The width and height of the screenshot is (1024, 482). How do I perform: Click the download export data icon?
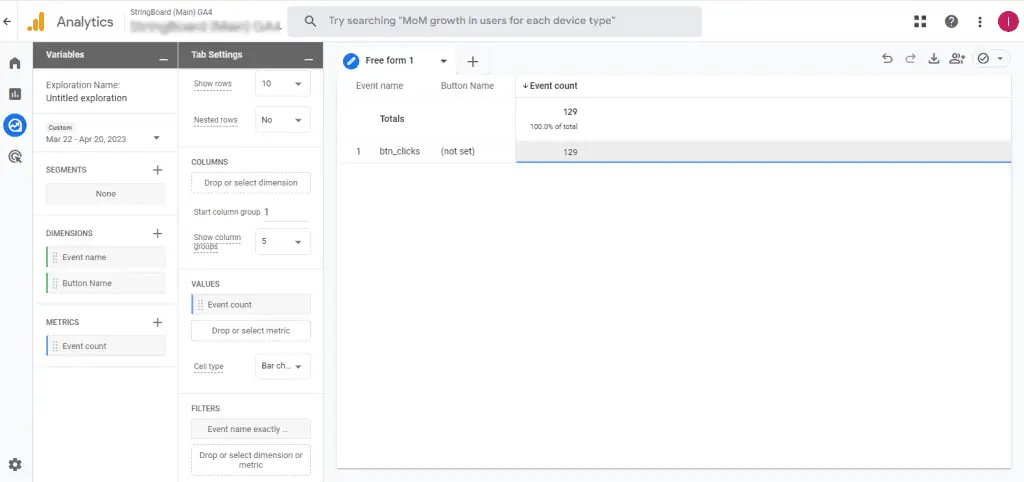tap(934, 59)
